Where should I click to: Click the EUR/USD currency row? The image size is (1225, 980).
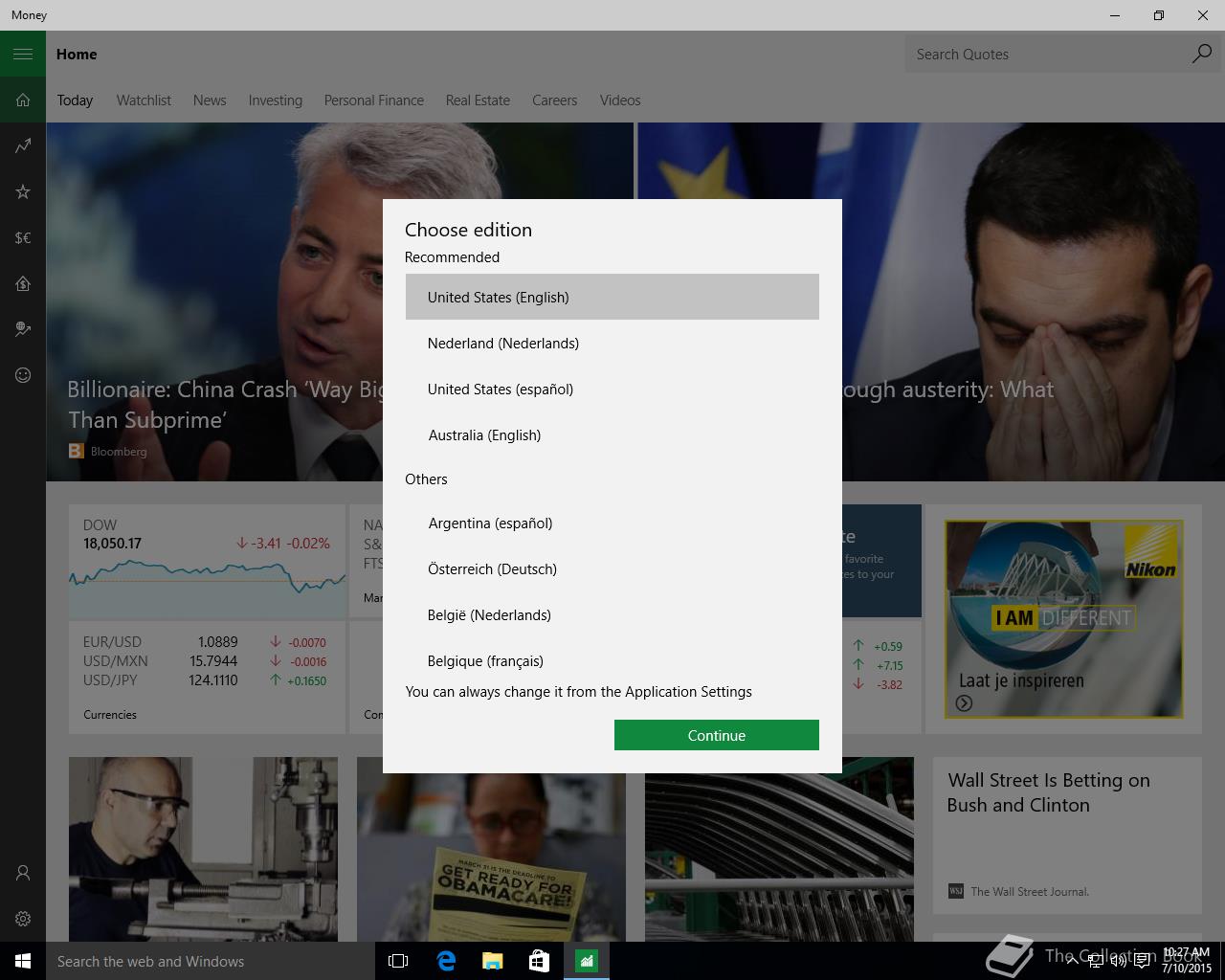point(205,642)
